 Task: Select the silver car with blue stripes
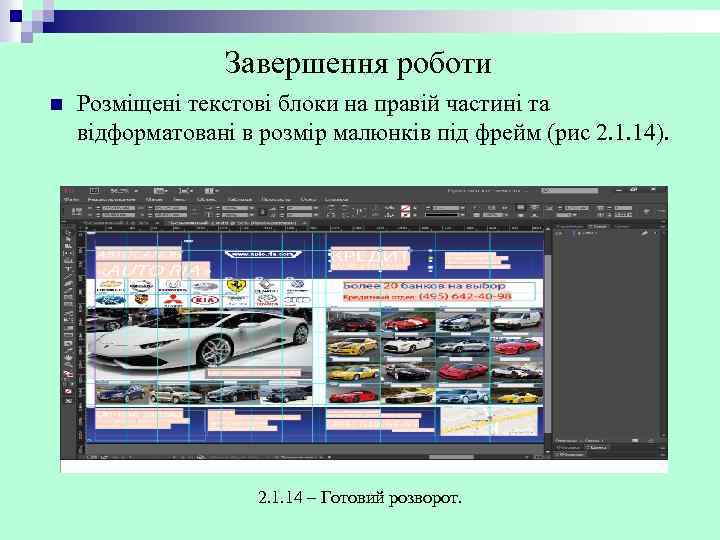pyautogui.click(x=462, y=321)
